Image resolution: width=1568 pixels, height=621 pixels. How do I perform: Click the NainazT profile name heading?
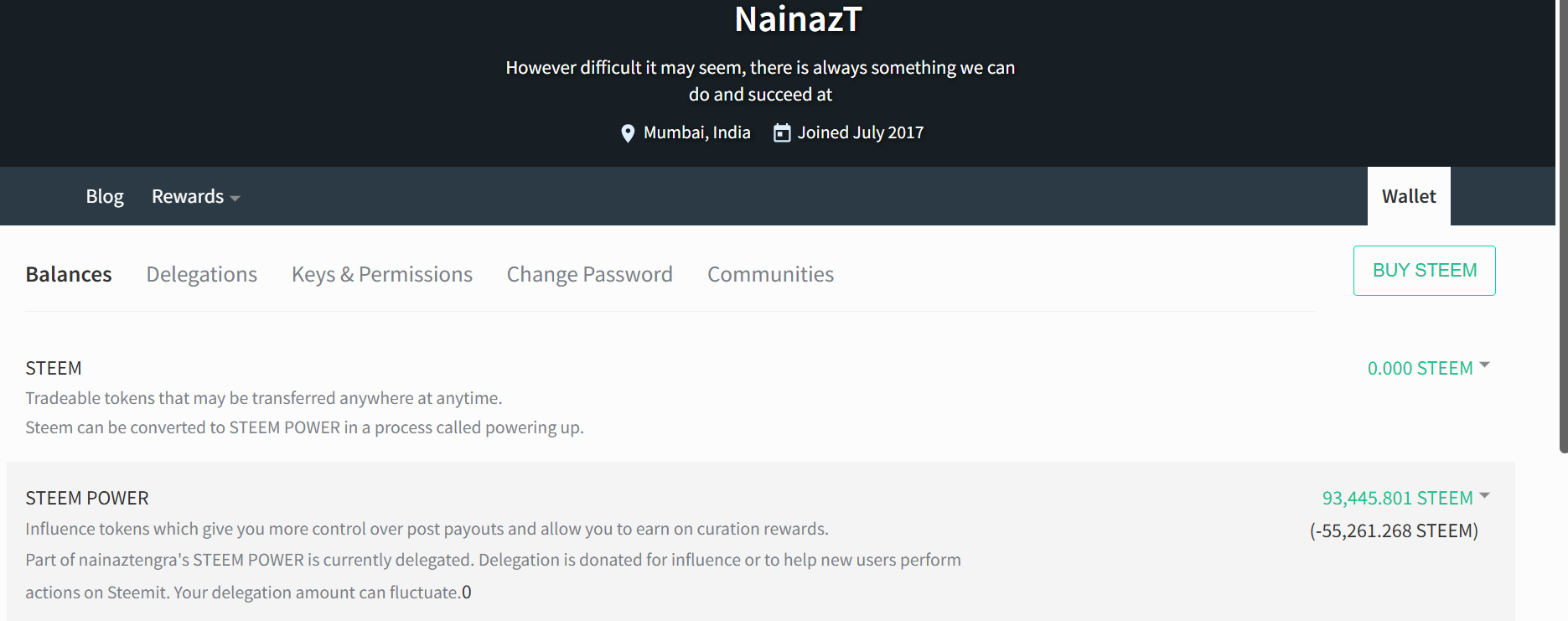798,19
